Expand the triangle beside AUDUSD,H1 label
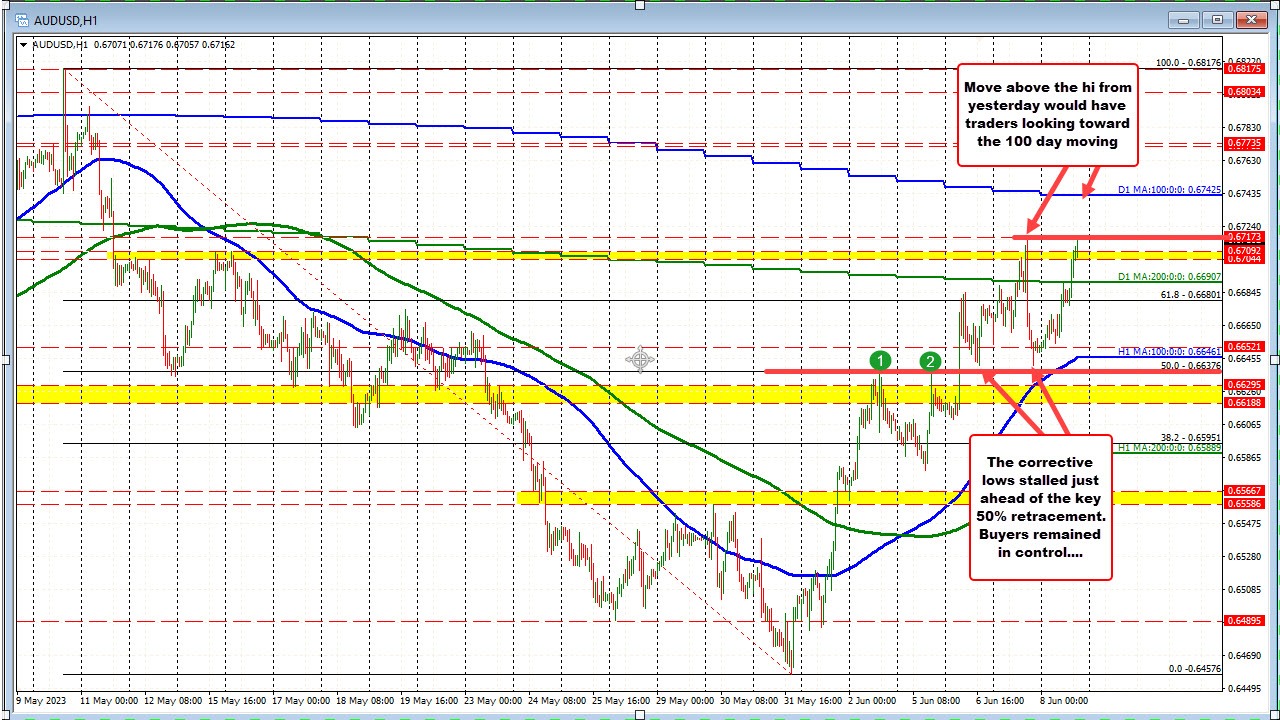The height and width of the screenshot is (720, 1280). [x=24, y=44]
